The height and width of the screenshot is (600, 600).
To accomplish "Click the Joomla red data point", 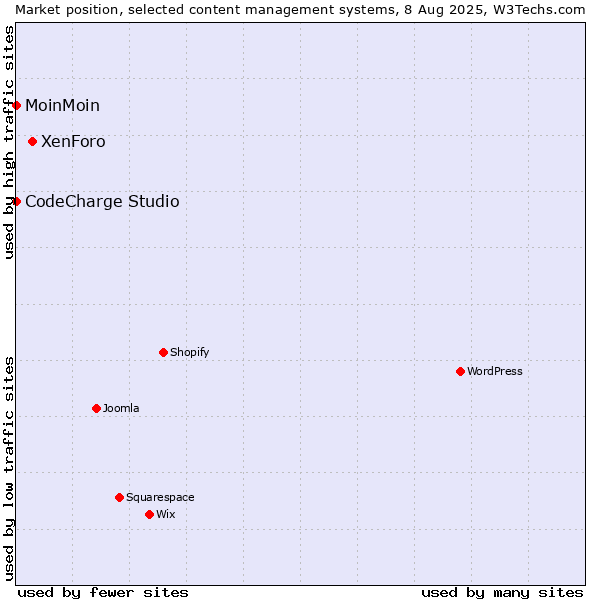I will click(x=96, y=409).
